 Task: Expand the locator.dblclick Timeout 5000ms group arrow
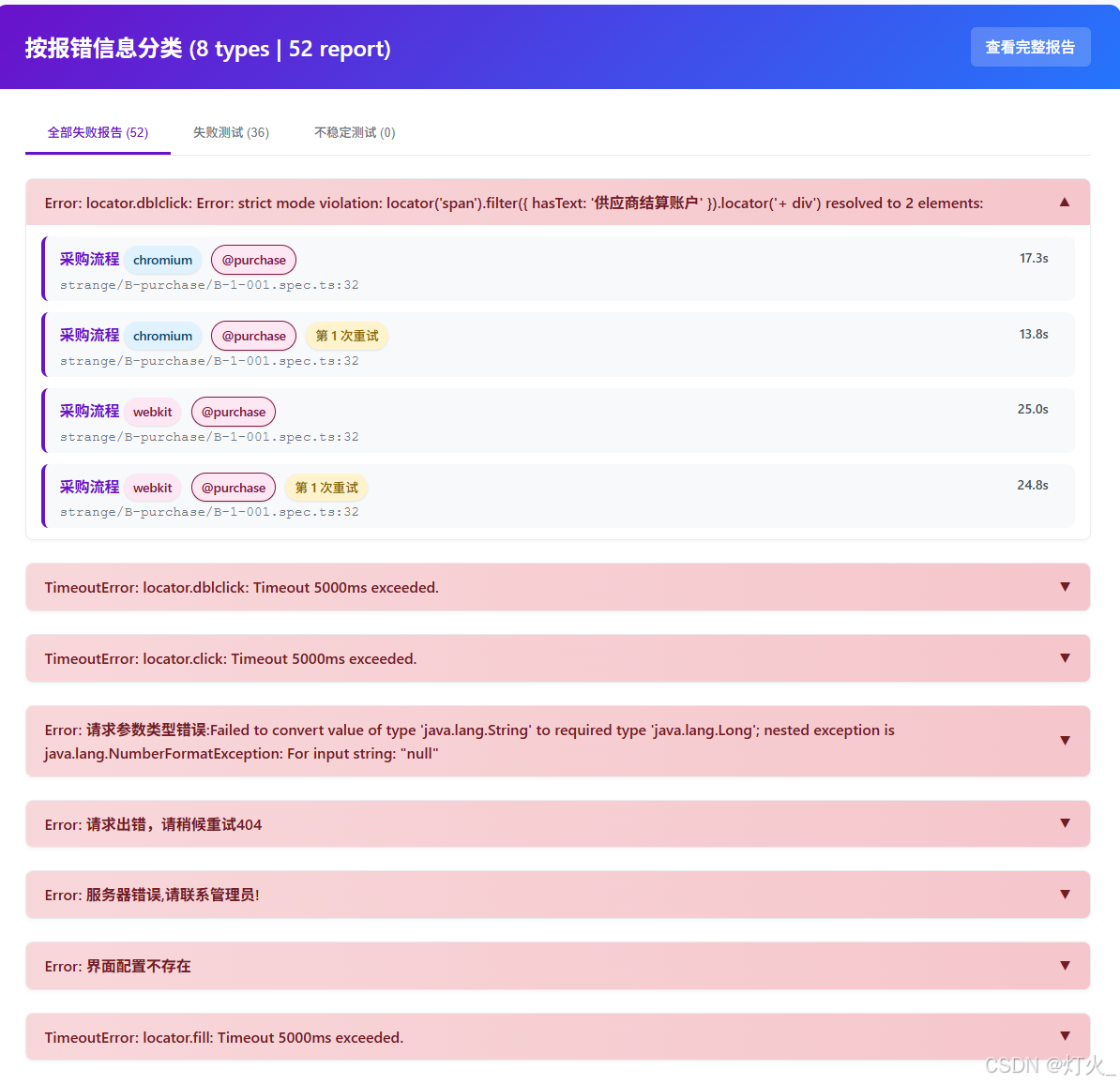point(1065,587)
